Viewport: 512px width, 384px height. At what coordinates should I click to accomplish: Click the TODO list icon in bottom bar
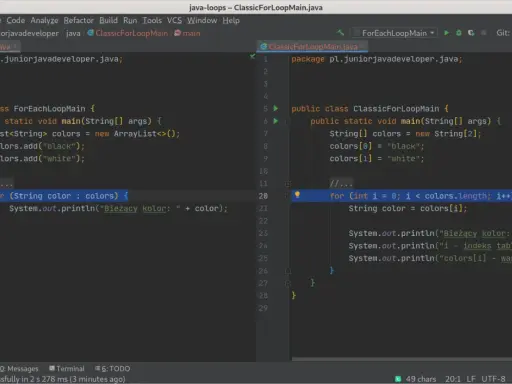(x=98, y=368)
